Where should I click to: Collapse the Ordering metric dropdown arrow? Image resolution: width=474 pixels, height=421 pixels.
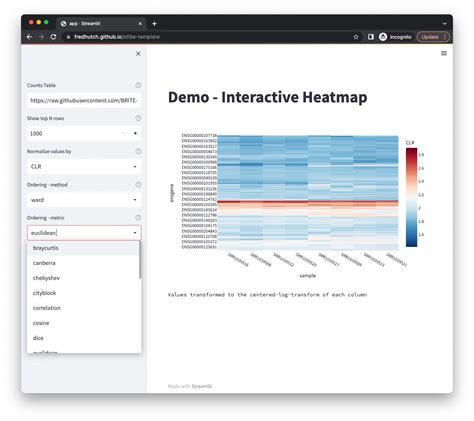(135, 233)
